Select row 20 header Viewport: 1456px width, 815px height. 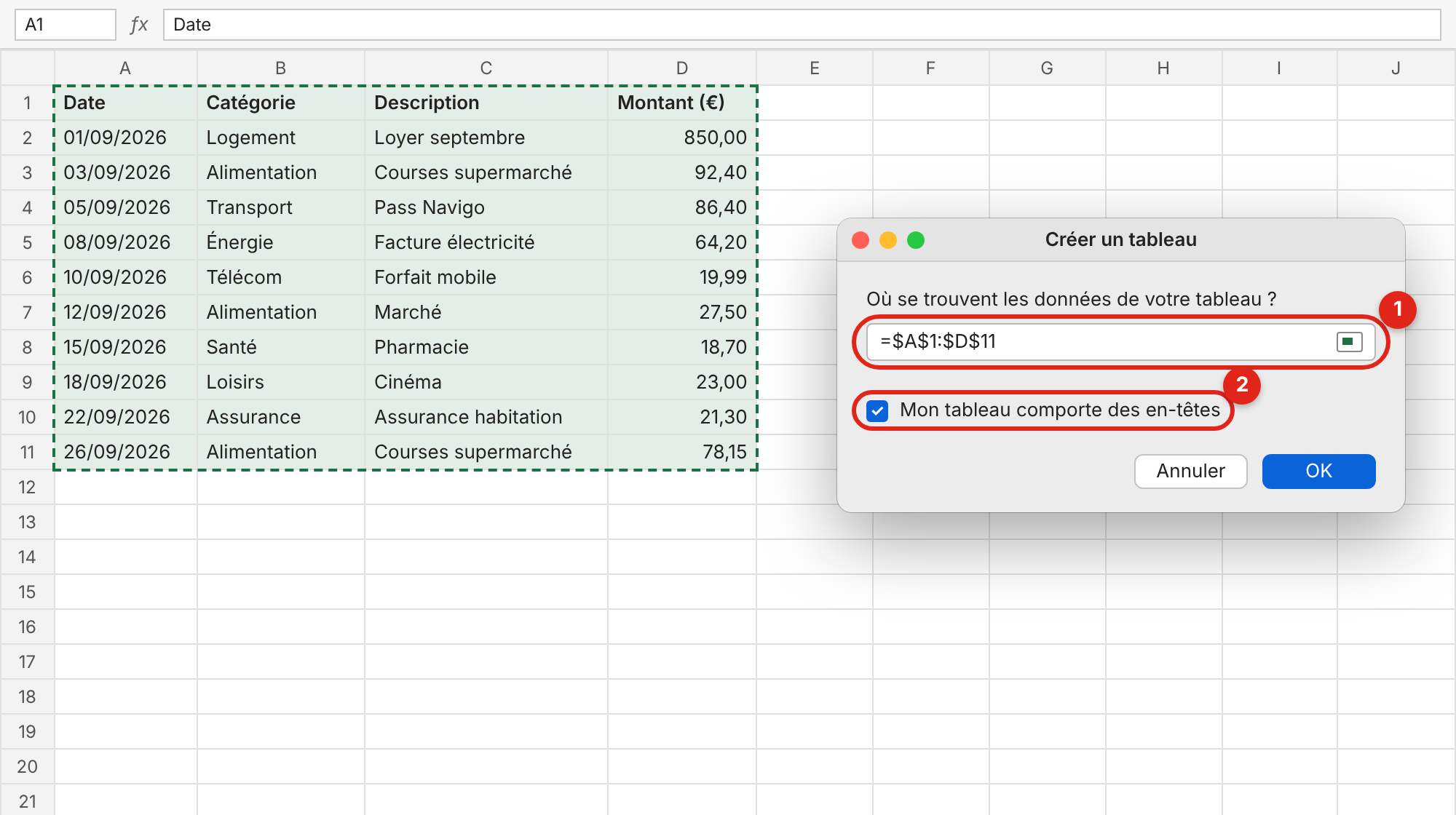(x=27, y=766)
